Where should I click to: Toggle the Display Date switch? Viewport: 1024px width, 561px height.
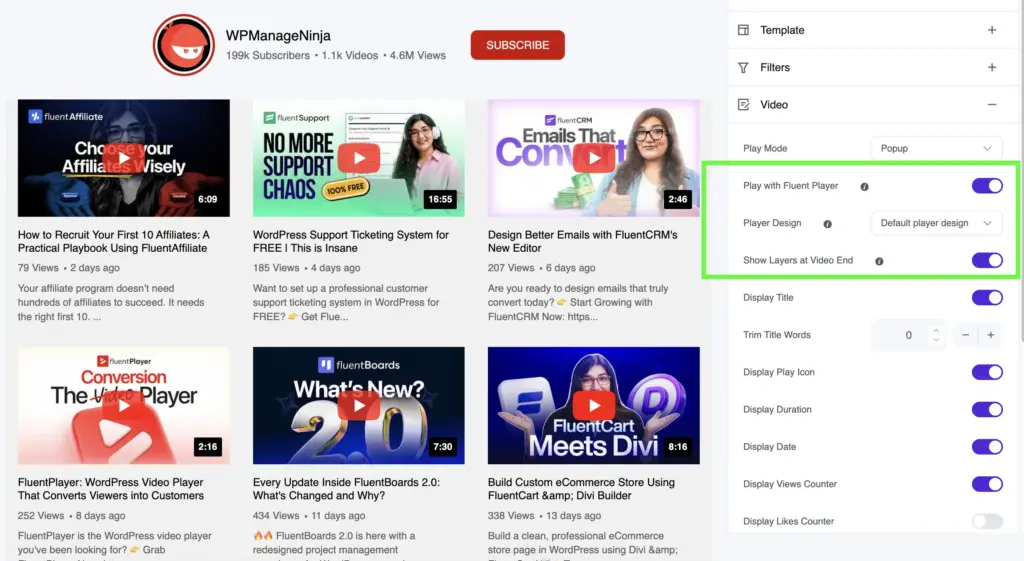pyautogui.click(x=987, y=446)
